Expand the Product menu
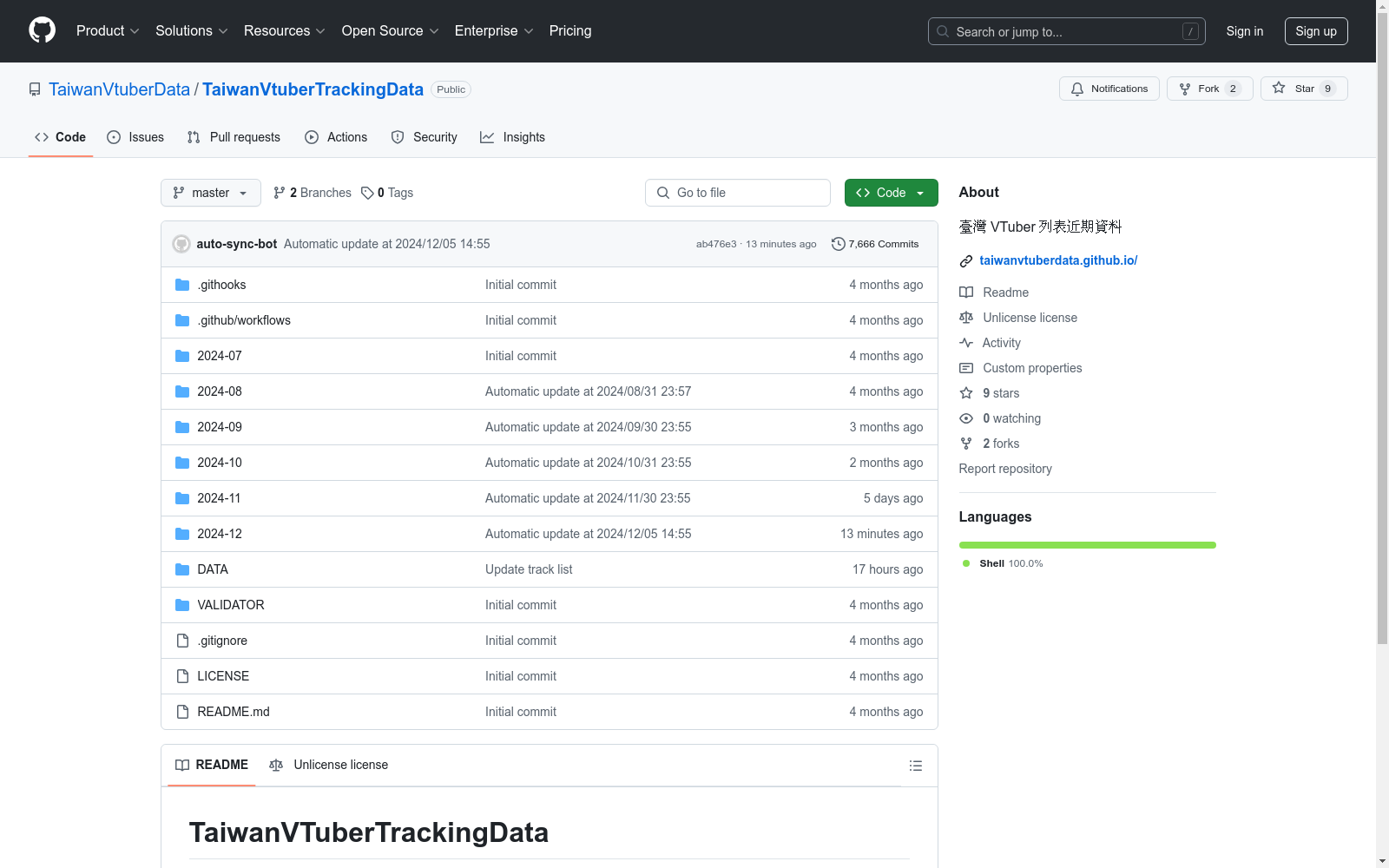This screenshot has height=868, width=1389. click(108, 30)
